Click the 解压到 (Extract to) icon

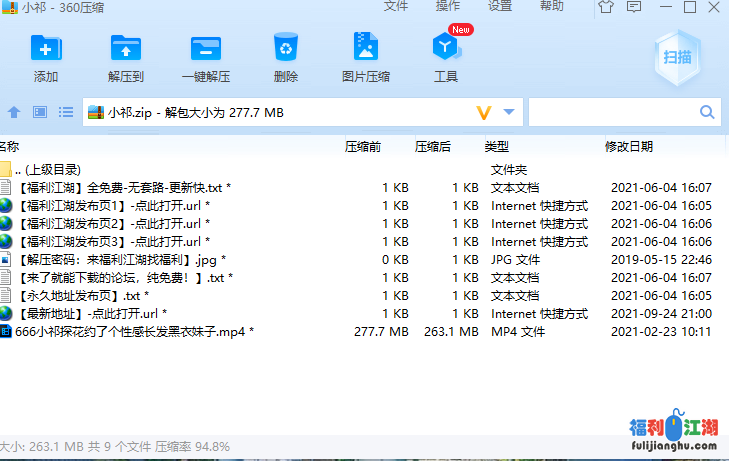125,49
